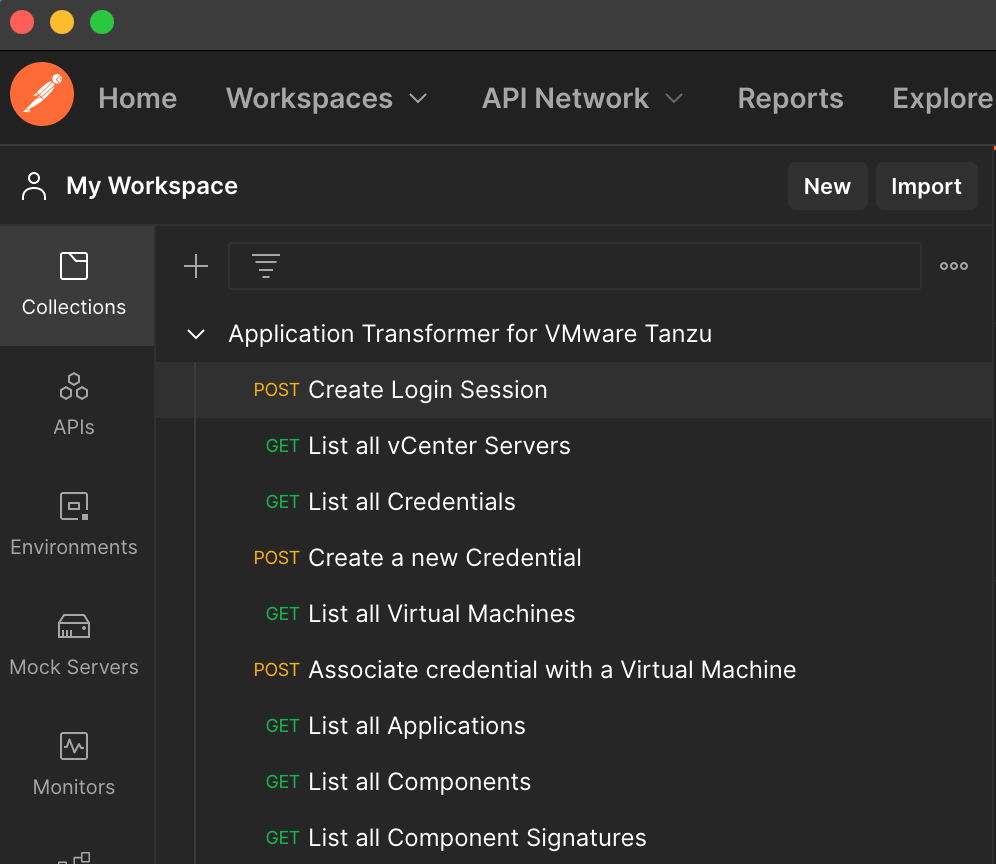Click the My Workspace profile icon
The height and width of the screenshot is (864, 996).
(x=33, y=185)
